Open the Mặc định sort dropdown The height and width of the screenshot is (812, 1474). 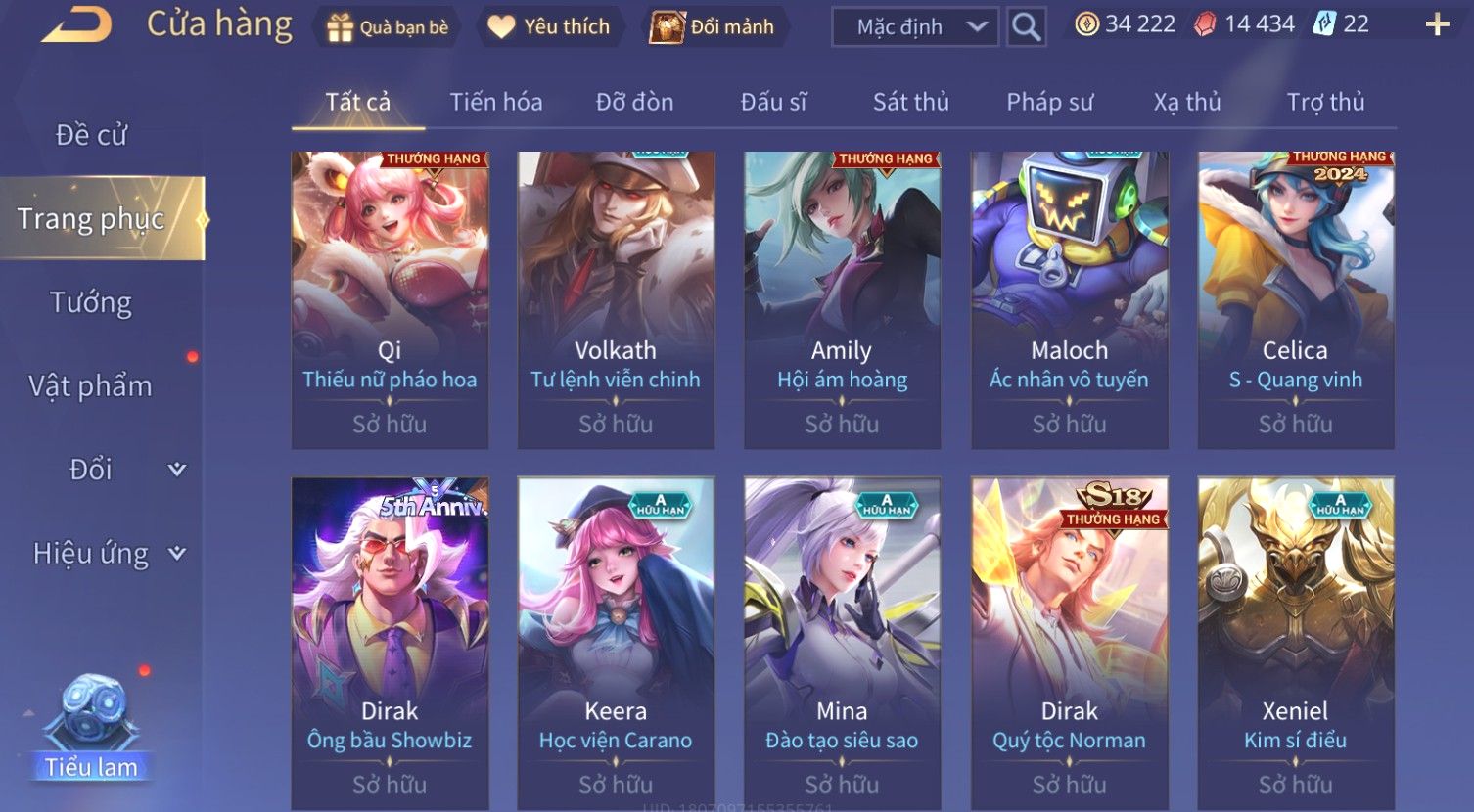pyautogui.click(x=915, y=26)
